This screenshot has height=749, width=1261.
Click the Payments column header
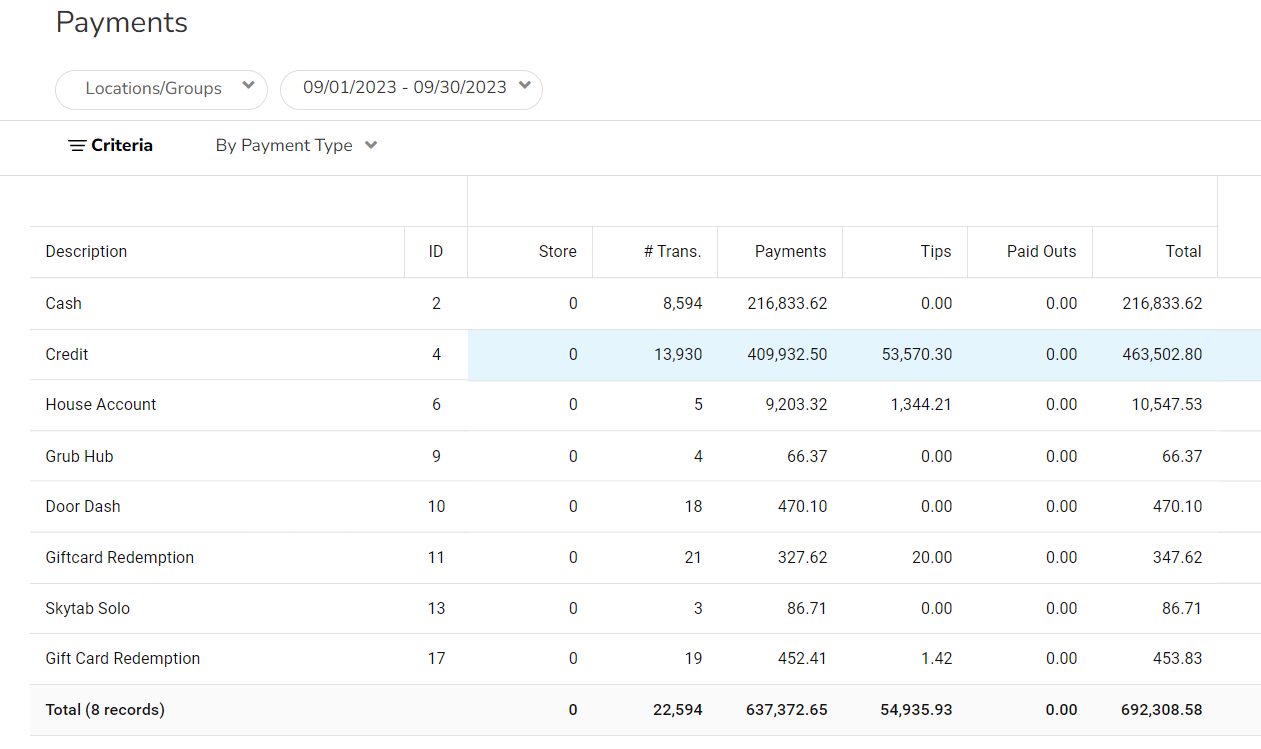click(790, 252)
